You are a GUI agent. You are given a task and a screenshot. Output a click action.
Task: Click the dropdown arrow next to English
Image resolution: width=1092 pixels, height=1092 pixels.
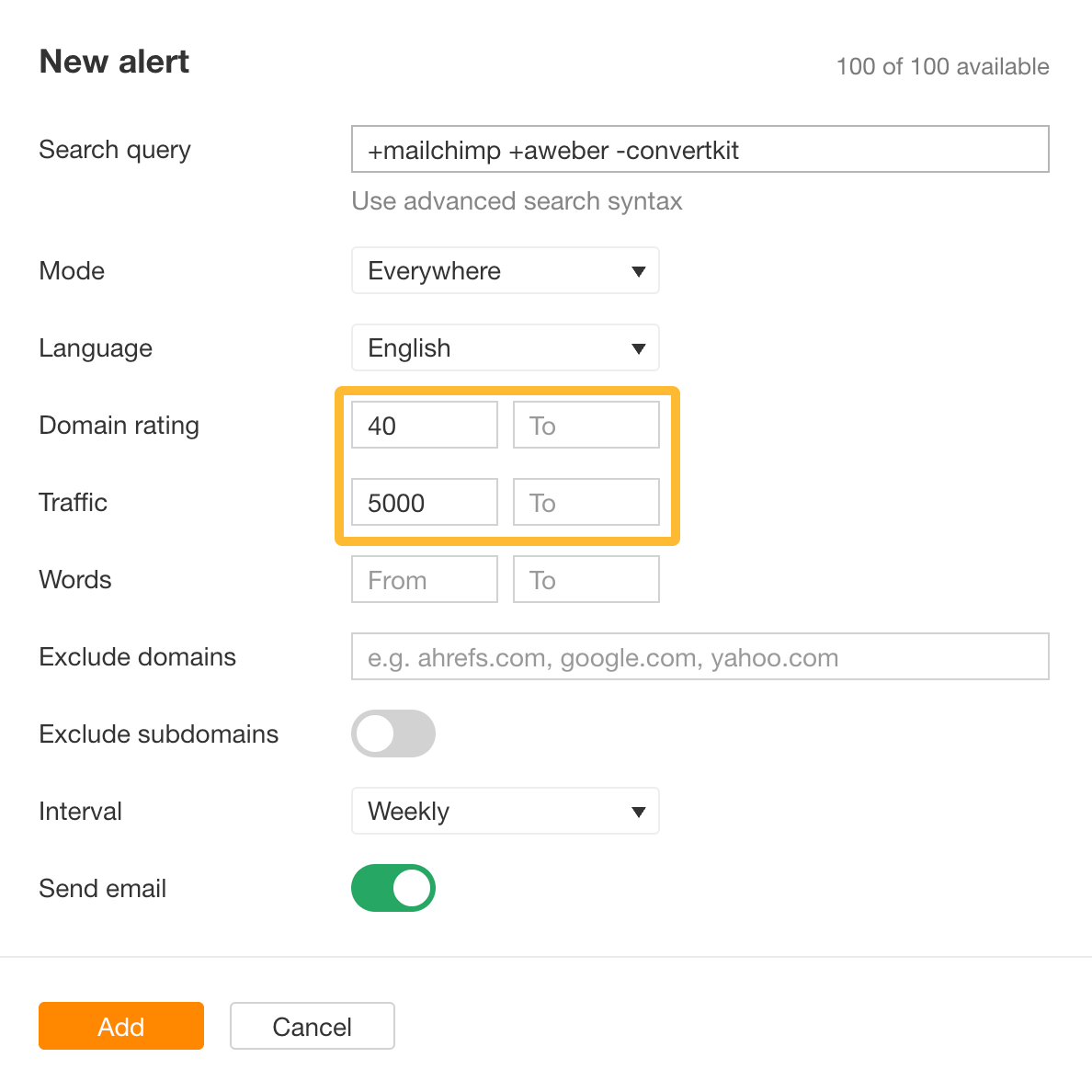click(x=638, y=347)
